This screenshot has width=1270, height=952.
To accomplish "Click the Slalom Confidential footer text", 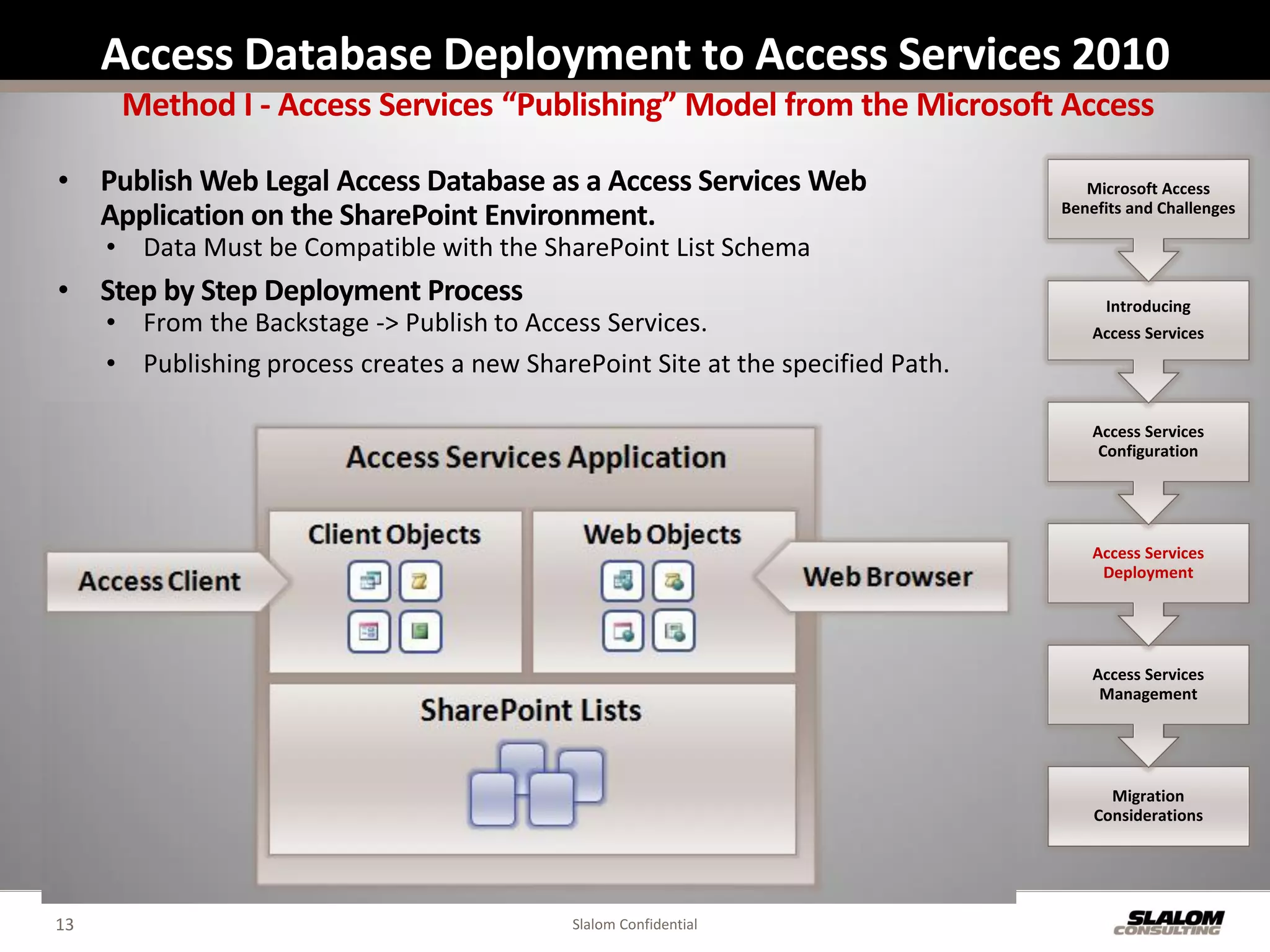I will pyautogui.click(x=634, y=924).
